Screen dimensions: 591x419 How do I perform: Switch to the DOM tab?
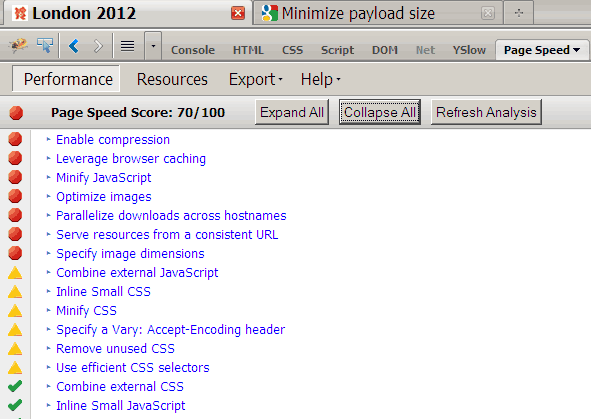tap(385, 50)
